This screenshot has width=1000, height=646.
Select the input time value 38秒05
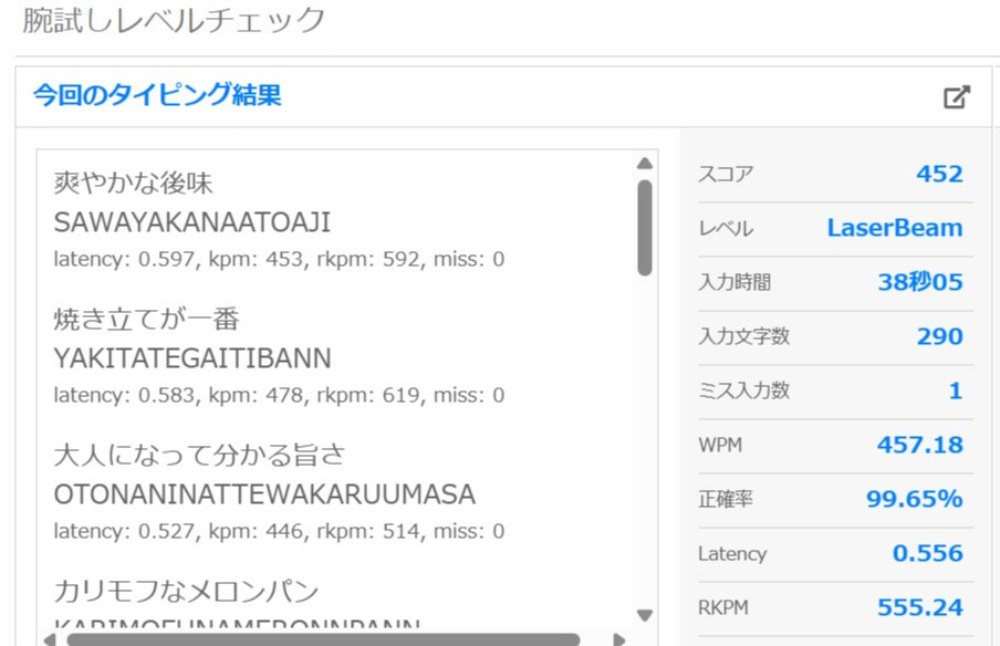920,282
